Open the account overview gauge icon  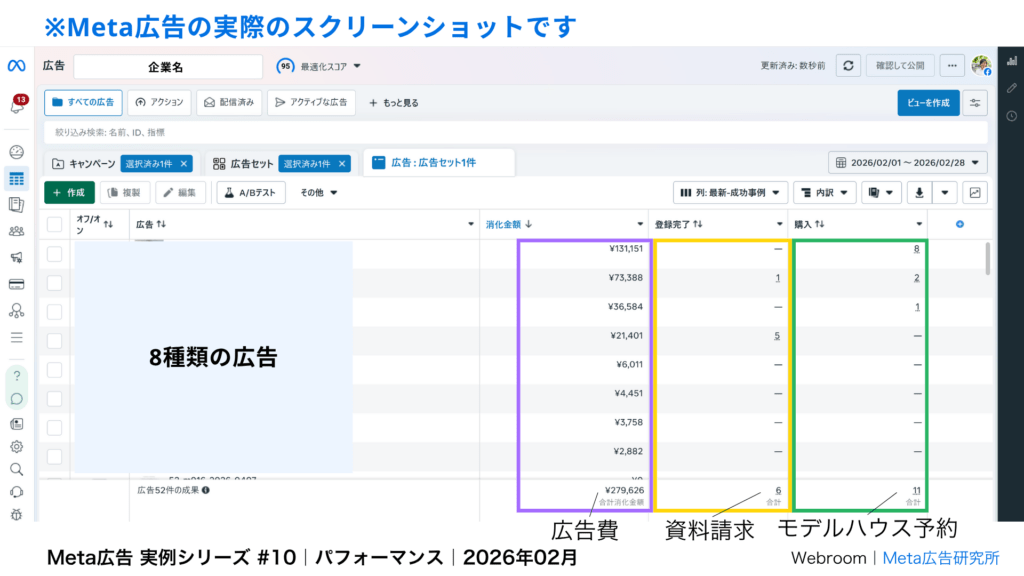point(16,152)
